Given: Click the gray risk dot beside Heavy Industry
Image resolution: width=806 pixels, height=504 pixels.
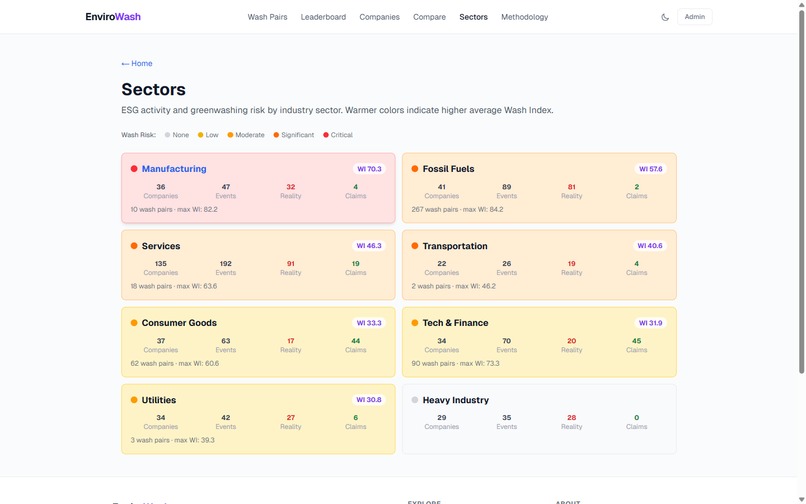Looking at the screenshot, I should 415,400.
